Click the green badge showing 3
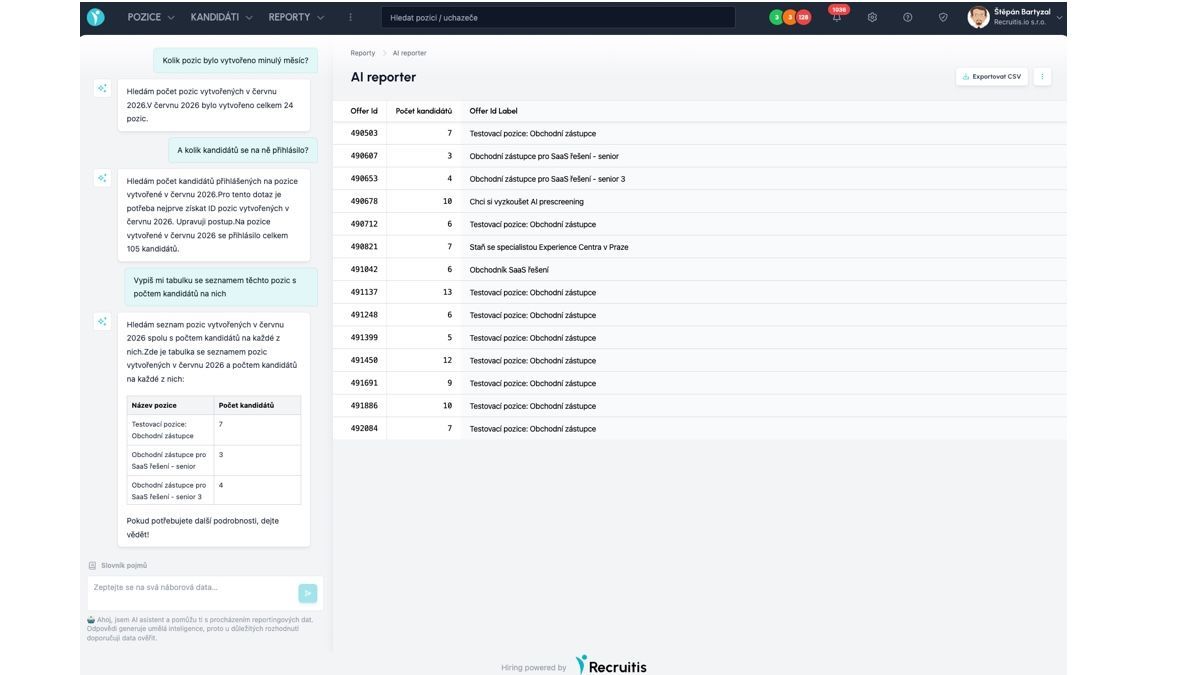1200x675 pixels. click(x=776, y=17)
